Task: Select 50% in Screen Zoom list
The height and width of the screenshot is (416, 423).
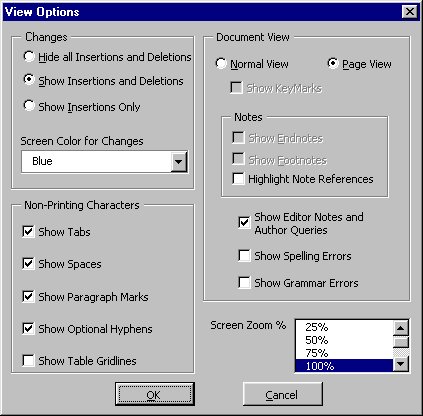Action: coord(344,340)
